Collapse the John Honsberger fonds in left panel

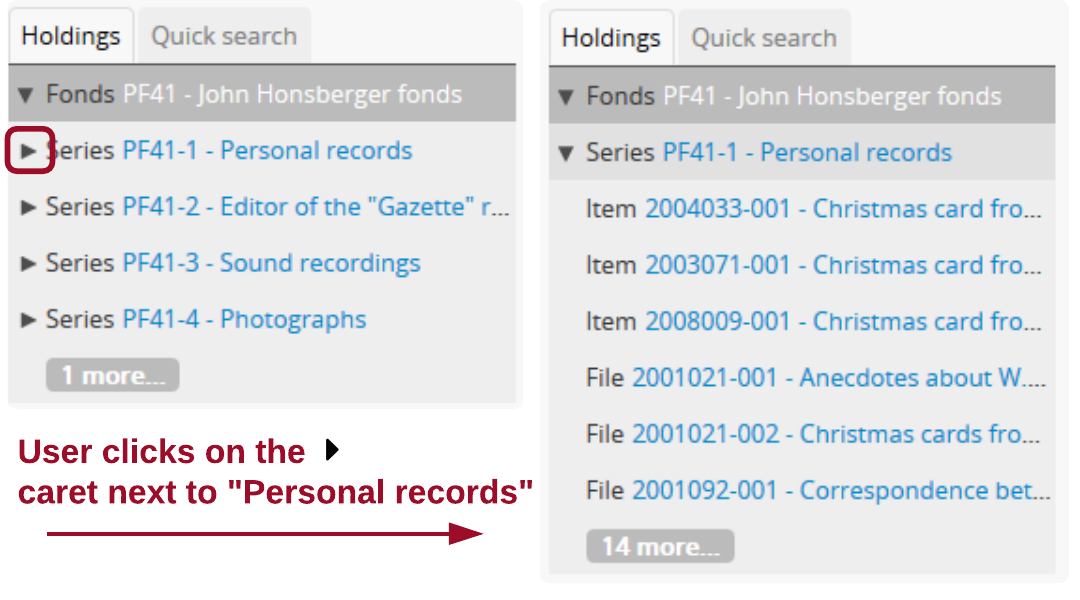(27, 95)
